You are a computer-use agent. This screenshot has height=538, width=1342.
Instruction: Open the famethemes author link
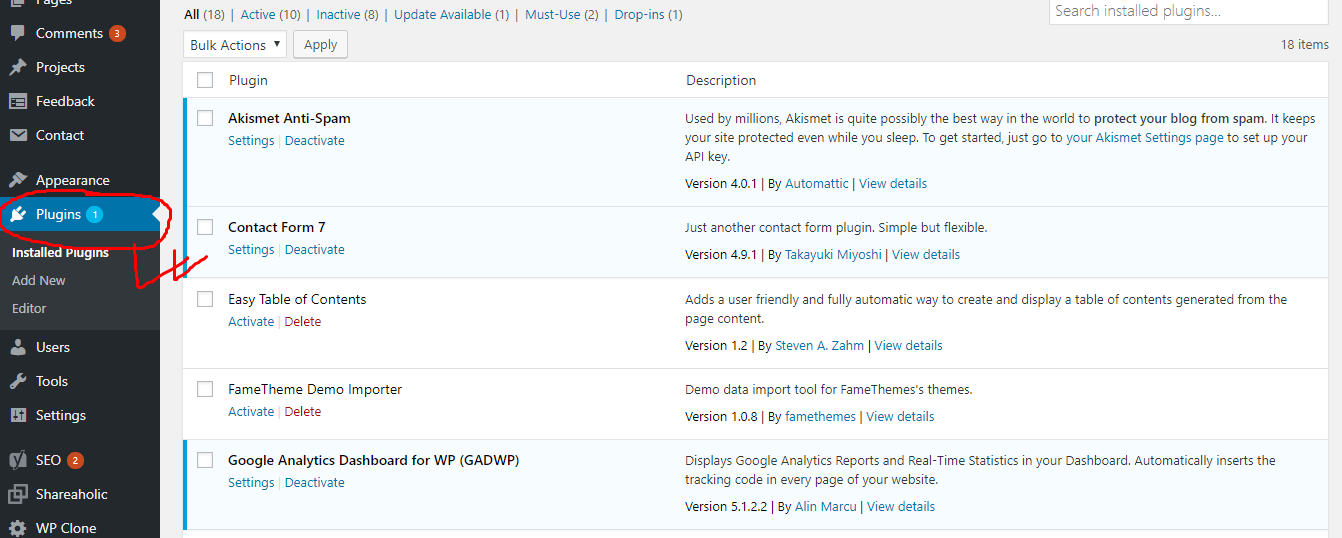pyautogui.click(x=821, y=417)
